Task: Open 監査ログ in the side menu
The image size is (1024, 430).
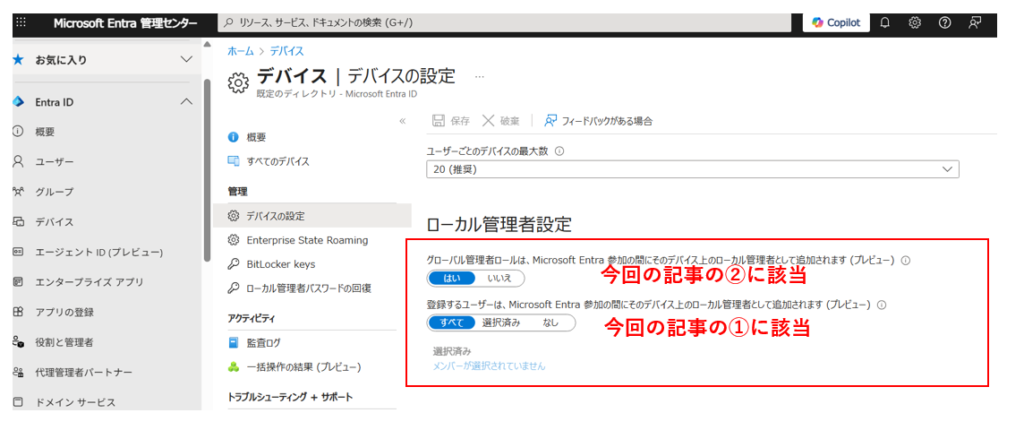Action: 265,343
